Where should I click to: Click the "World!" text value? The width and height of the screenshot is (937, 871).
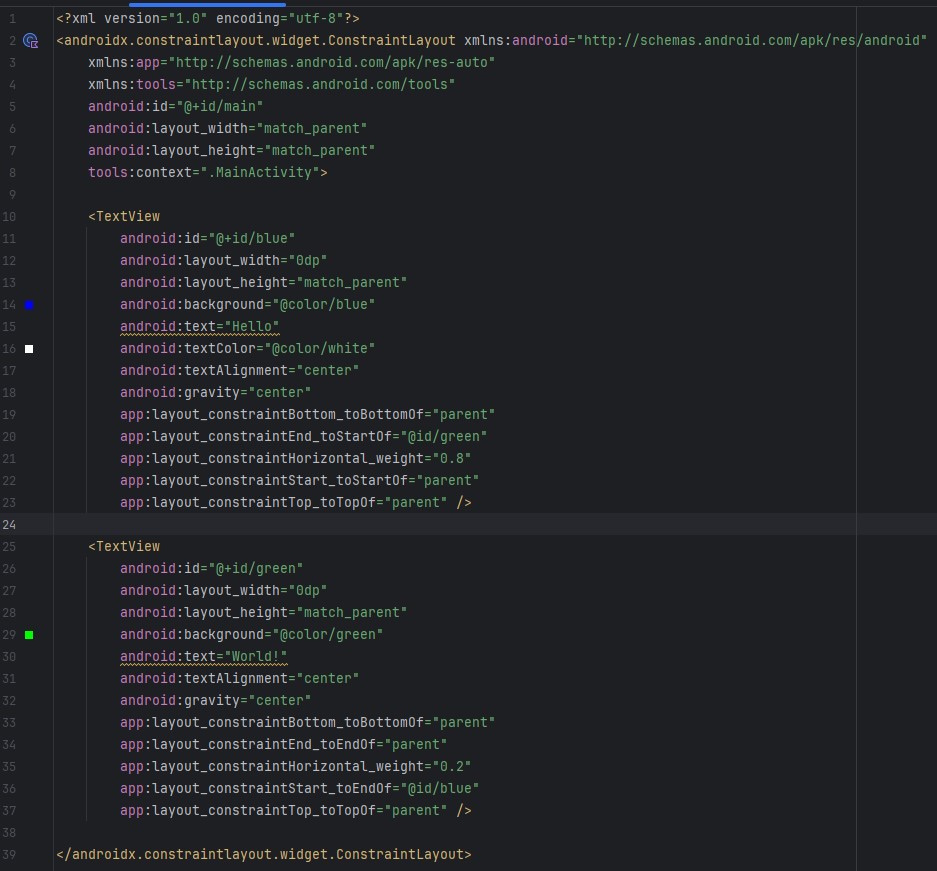(257, 657)
